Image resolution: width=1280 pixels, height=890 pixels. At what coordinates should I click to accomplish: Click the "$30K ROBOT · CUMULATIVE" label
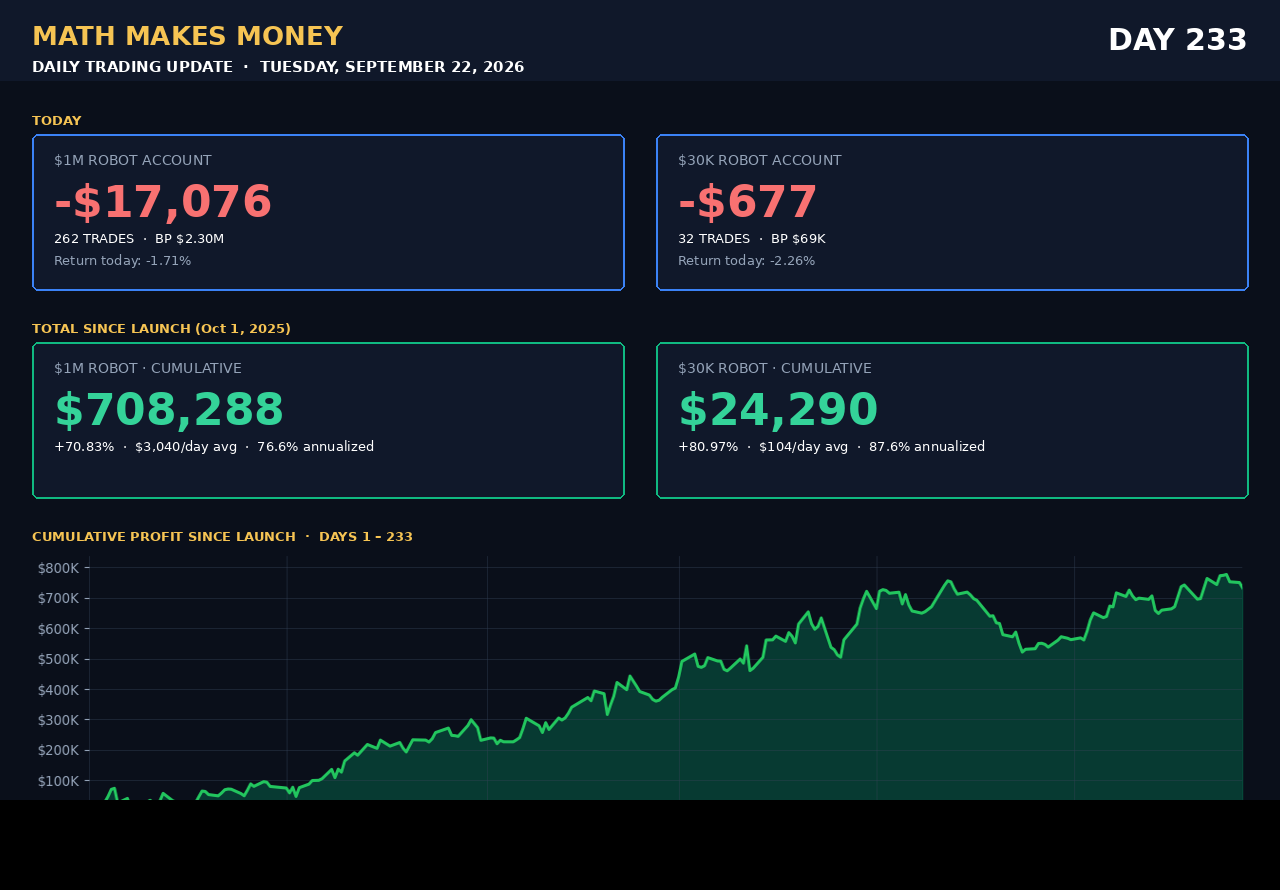(x=775, y=368)
